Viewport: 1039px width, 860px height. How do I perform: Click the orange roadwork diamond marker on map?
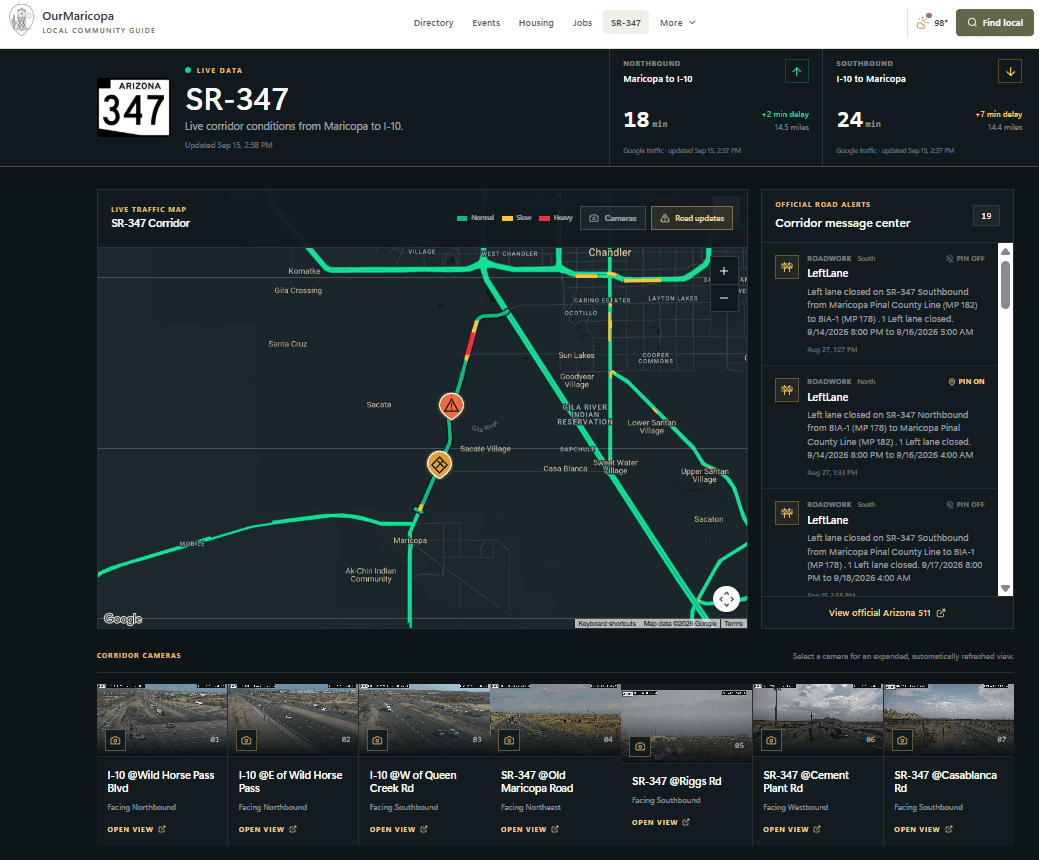439,464
